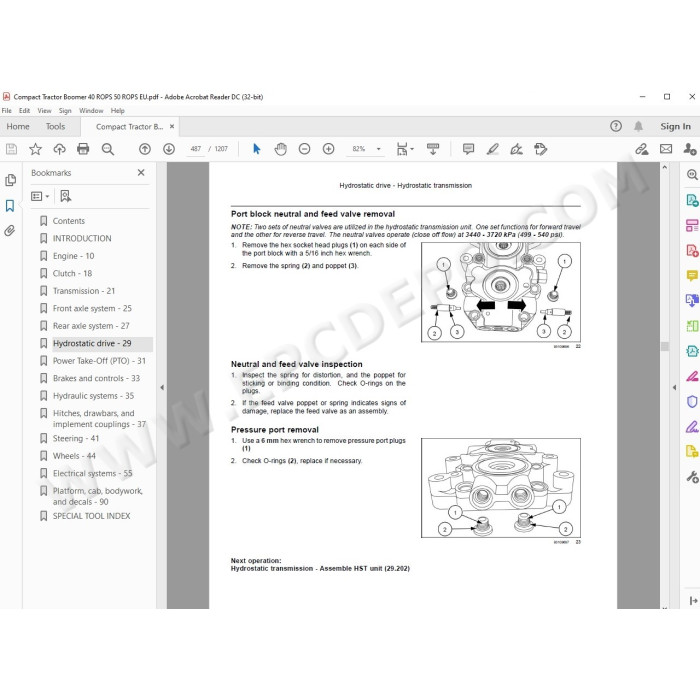Open the Attachments paperclip panel
700x700 pixels.
click(9, 231)
